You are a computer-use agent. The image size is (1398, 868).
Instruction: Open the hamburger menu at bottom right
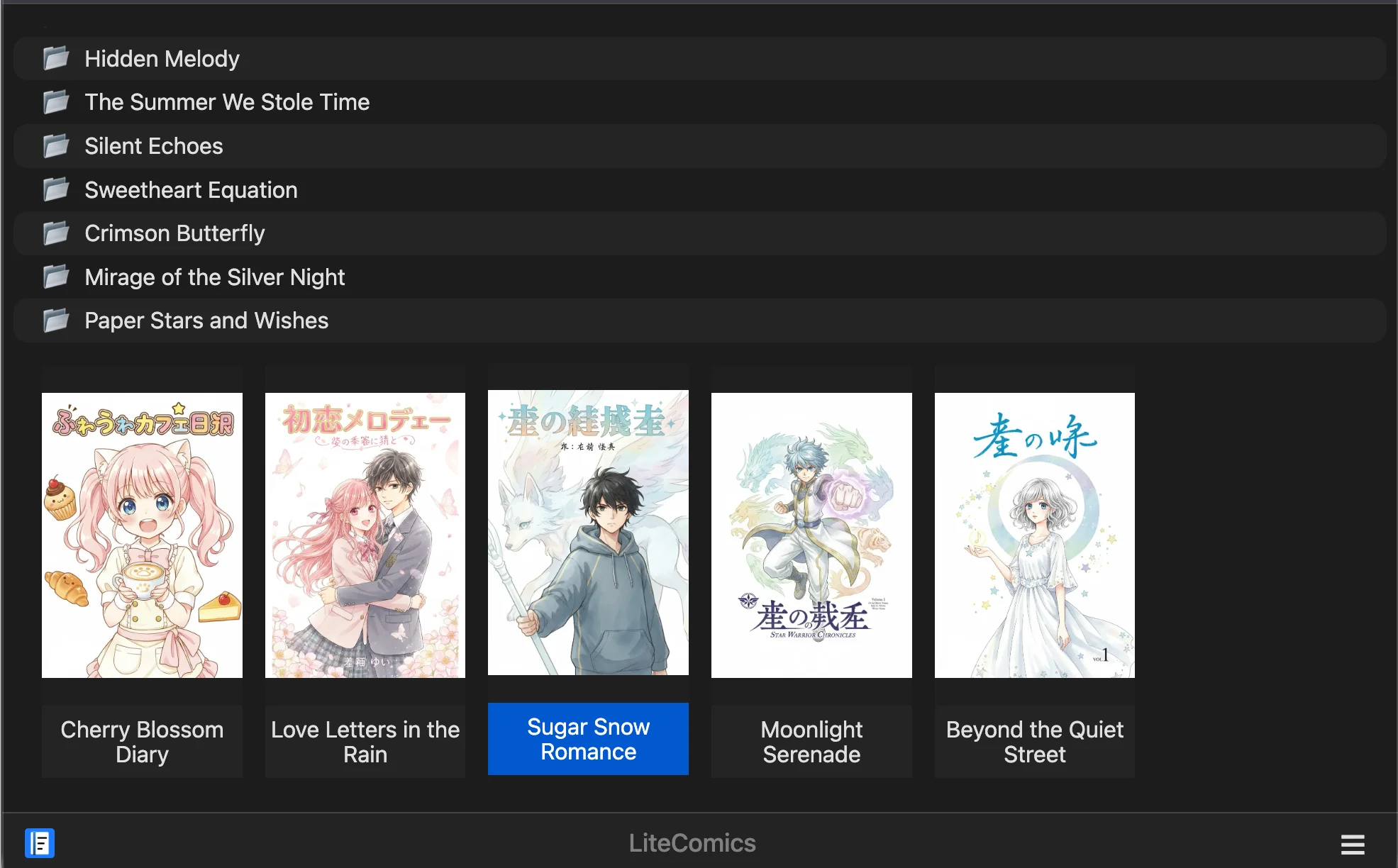(1353, 844)
